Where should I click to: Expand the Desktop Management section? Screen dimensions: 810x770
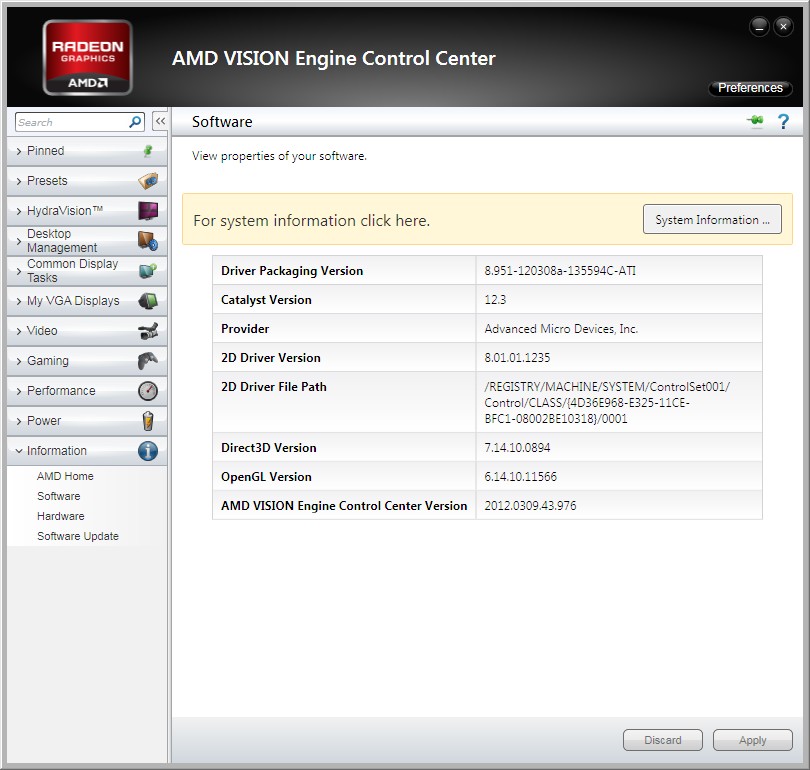(x=87, y=241)
